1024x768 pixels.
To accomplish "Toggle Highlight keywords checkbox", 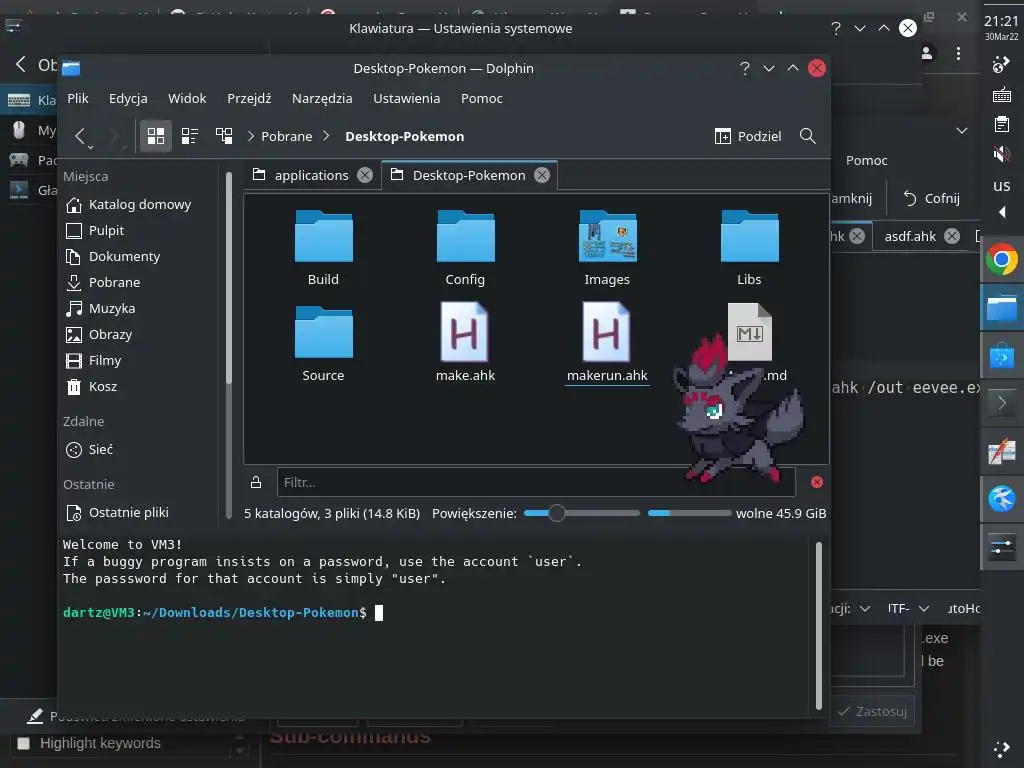I will pyautogui.click(x=24, y=743).
